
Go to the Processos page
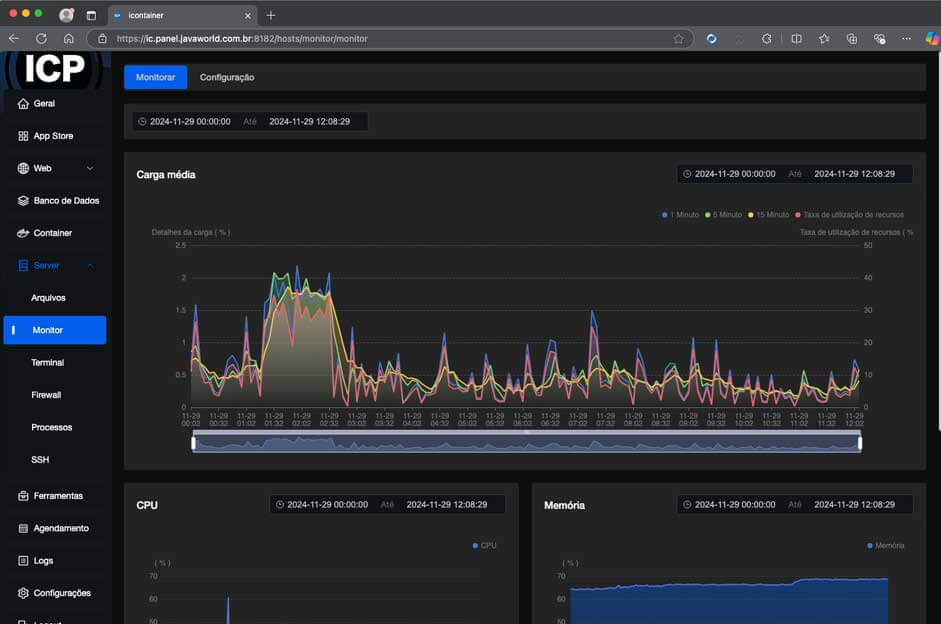click(52, 427)
